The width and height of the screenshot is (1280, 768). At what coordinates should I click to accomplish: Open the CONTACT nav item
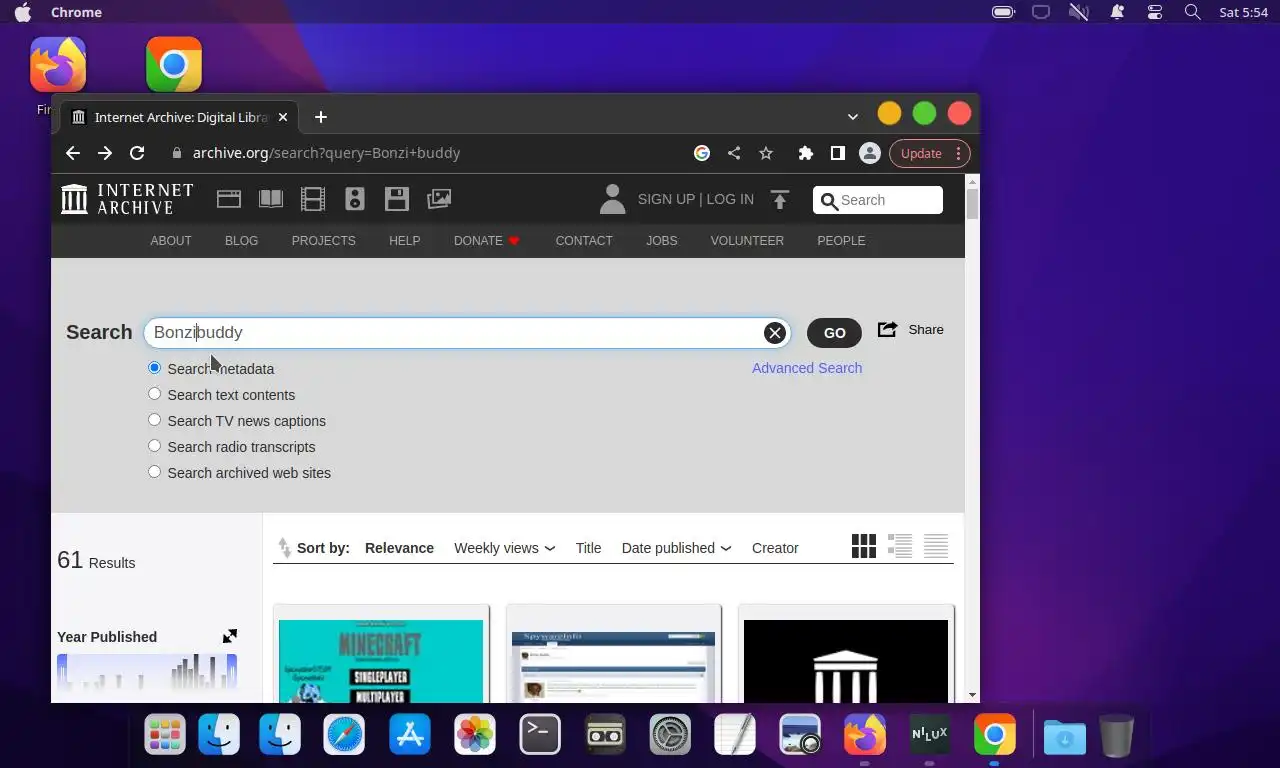pos(584,241)
